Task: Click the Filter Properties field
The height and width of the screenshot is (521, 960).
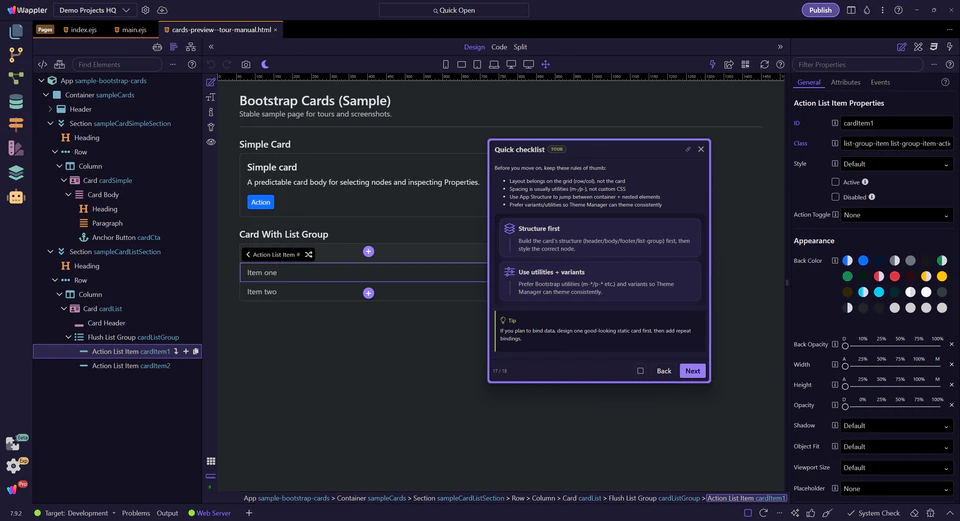Action: [857, 64]
